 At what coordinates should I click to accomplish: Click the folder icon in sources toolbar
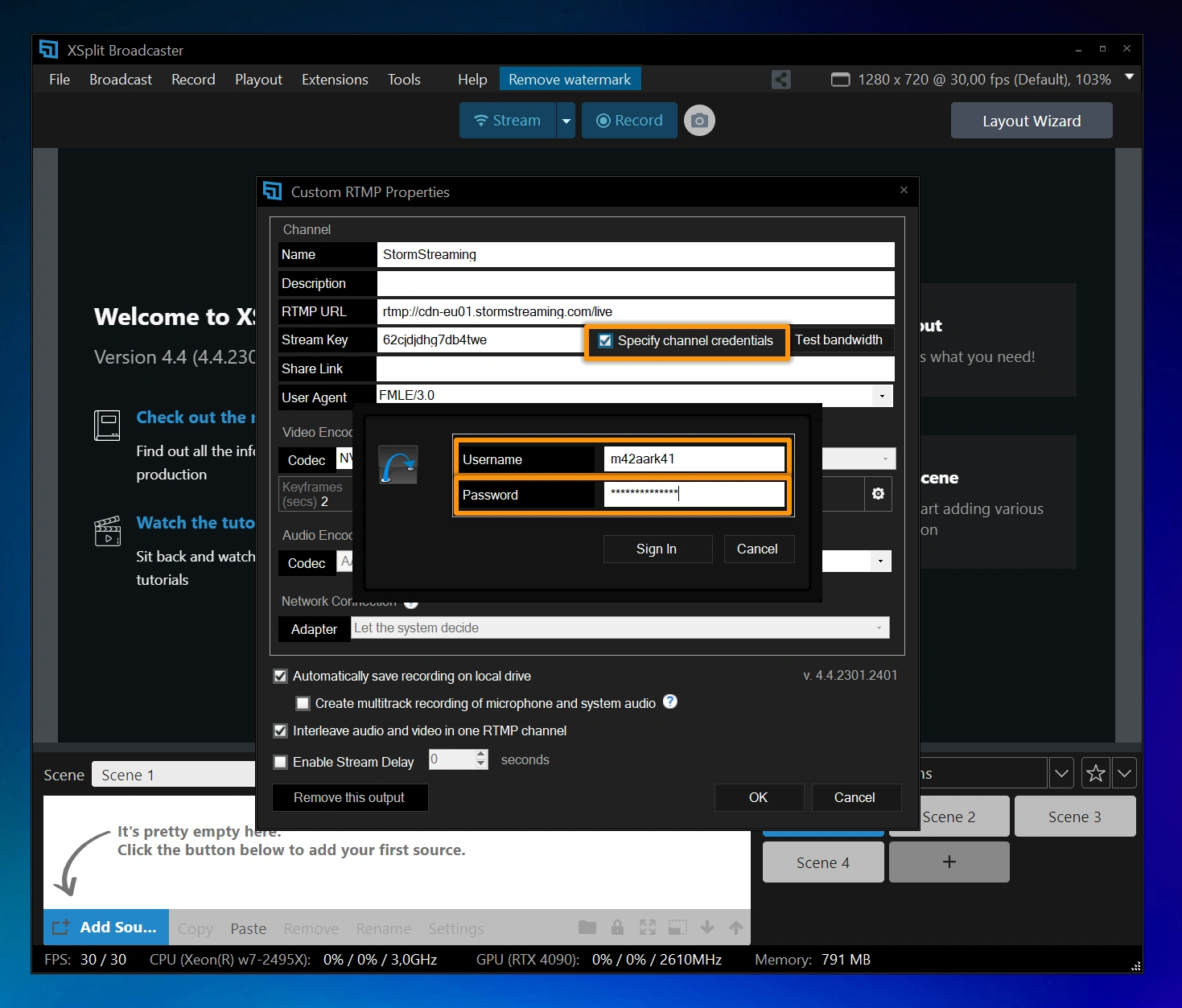(587, 928)
